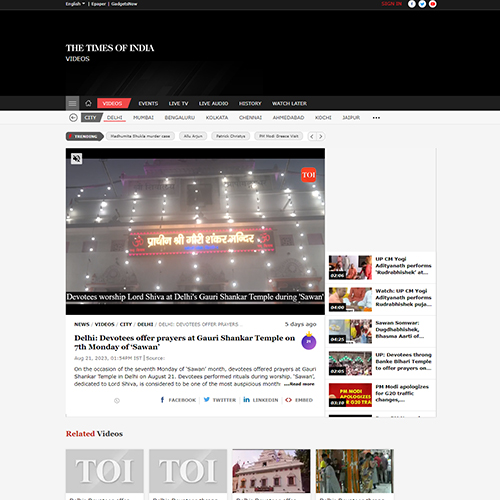Click the TOI logo badge on the video
This screenshot has width=500, height=500.
308,175
